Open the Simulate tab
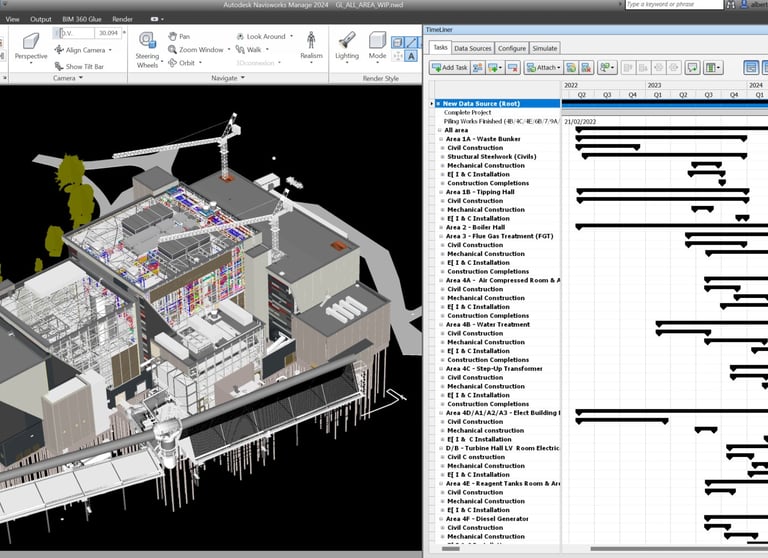 545,48
